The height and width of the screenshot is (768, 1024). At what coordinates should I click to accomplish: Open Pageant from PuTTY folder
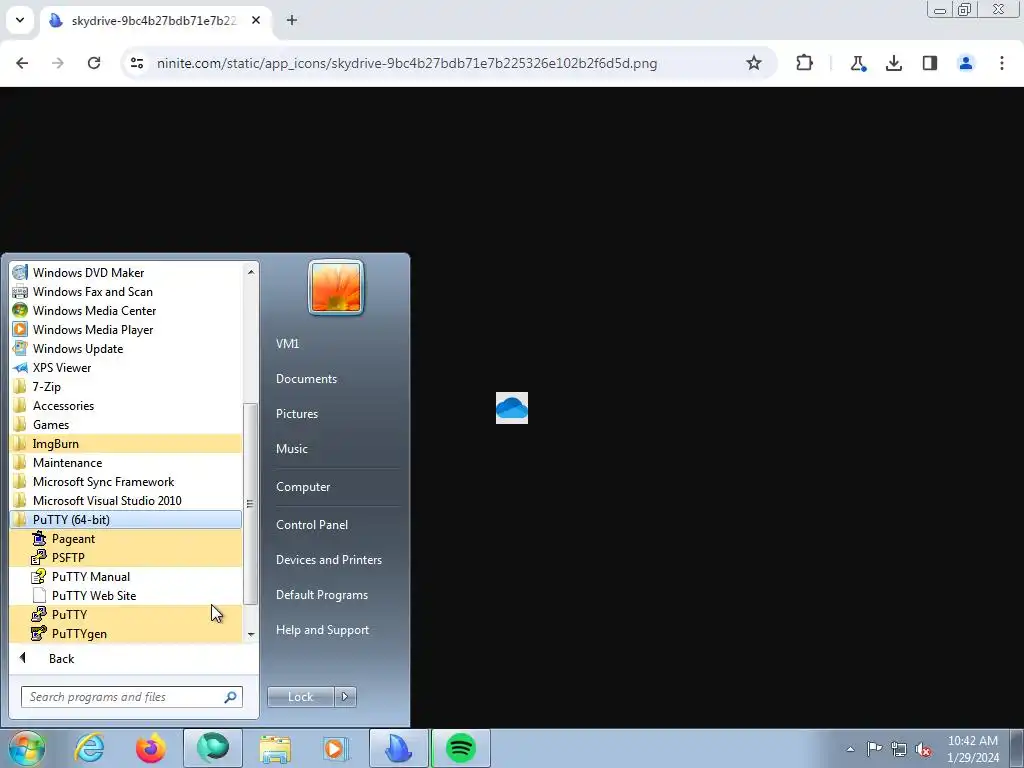click(x=126, y=538)
